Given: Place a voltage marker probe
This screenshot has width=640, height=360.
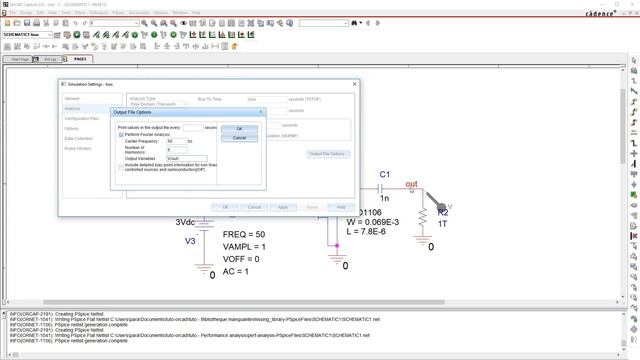Looking at the screenshot, I should tap(96, 35).
